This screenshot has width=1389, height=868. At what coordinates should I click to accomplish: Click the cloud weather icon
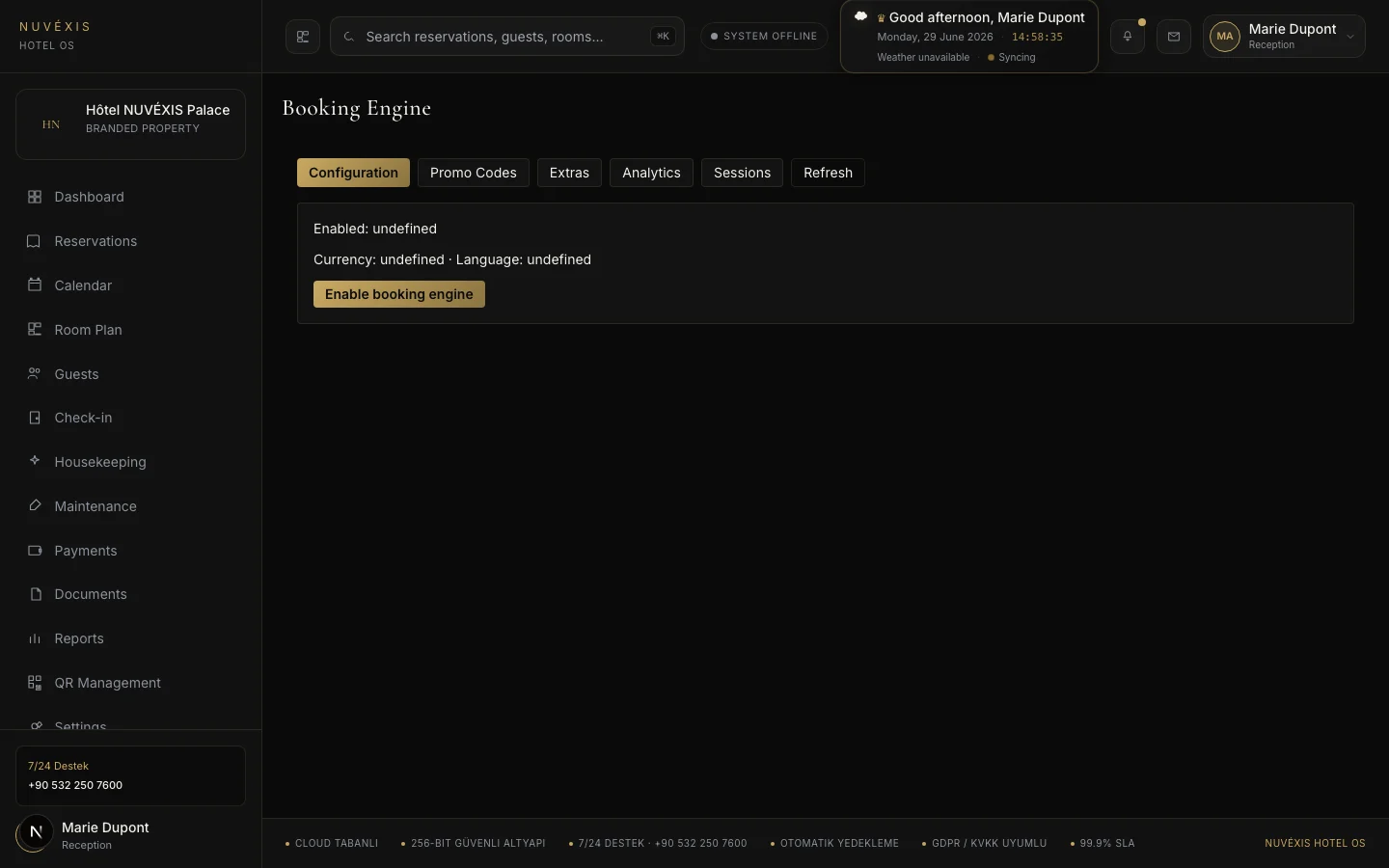861,16
